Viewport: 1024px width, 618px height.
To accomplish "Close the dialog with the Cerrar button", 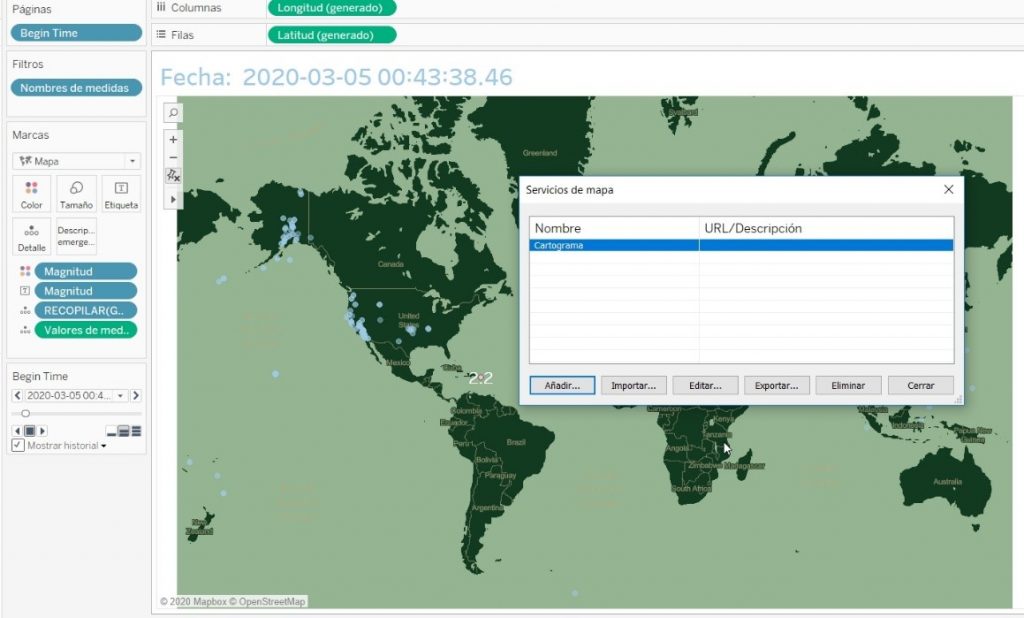I will click(x=919, y=385).
